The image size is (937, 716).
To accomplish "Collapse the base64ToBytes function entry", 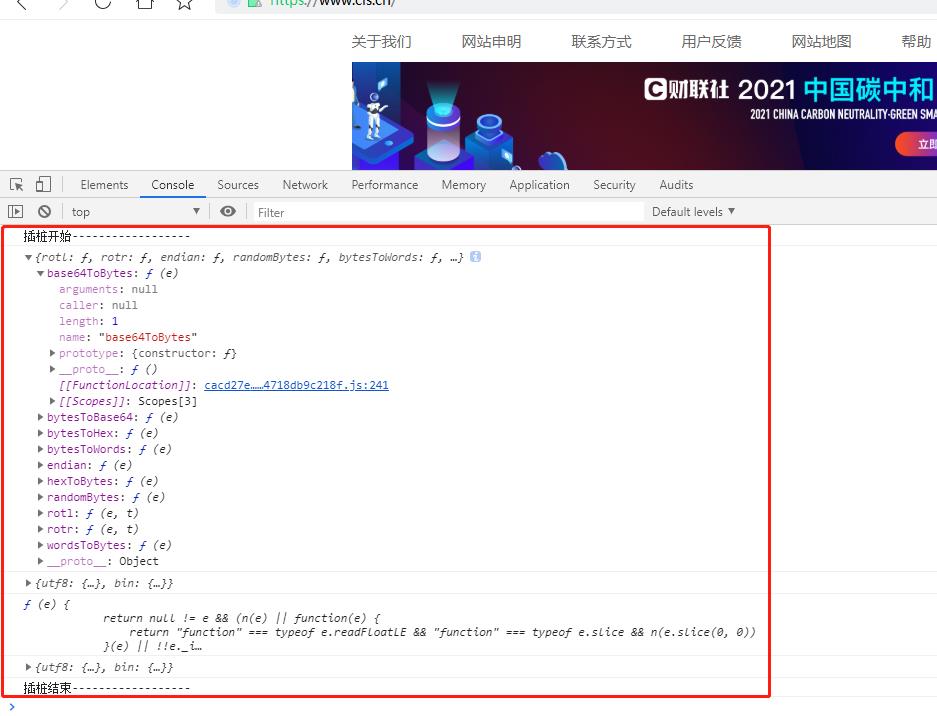I will (40, 274).
